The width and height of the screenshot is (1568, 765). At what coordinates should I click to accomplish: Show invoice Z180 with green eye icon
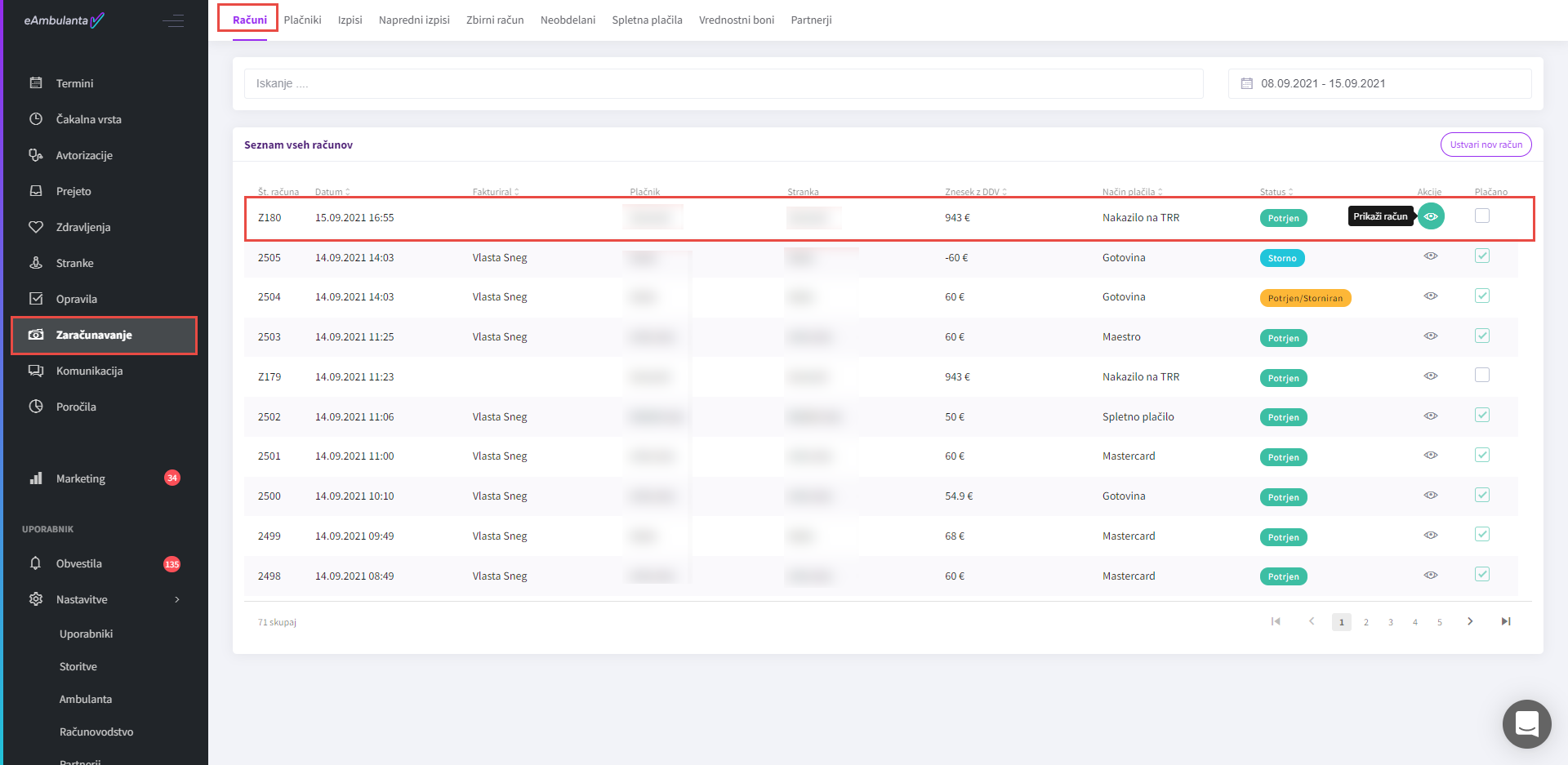(x=1430, y=216)
